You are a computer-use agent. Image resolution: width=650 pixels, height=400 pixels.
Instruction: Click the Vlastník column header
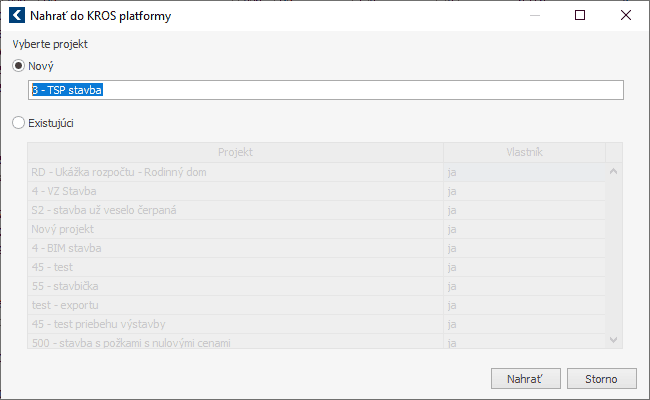[x=524, y=152]
